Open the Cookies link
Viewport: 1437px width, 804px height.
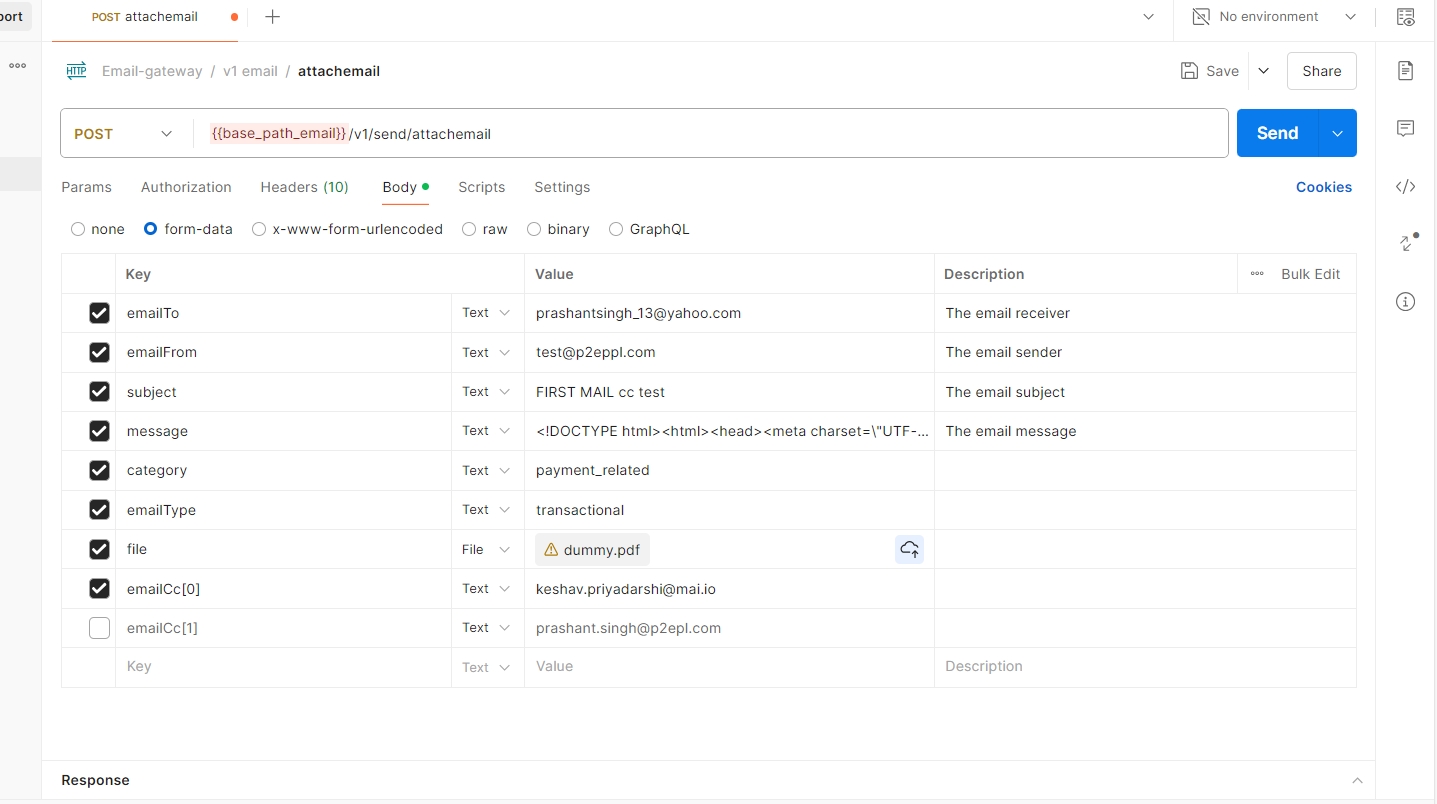pos(1323,187)
